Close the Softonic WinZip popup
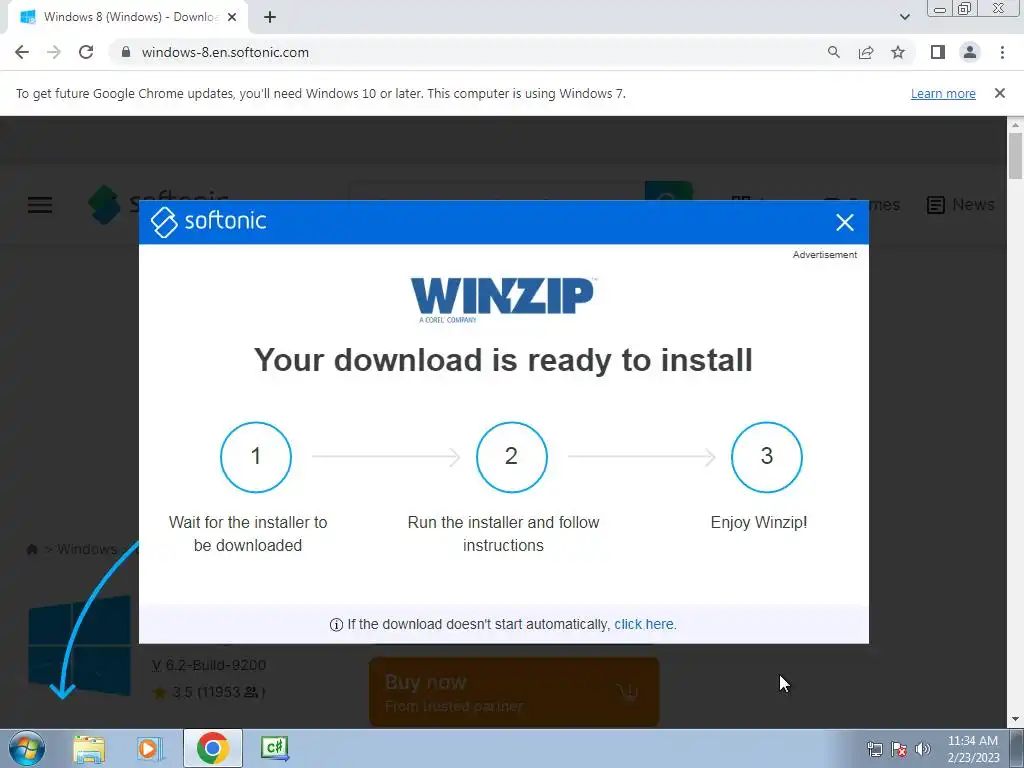Screen dimensions: 1024x768 coord(845,223)
